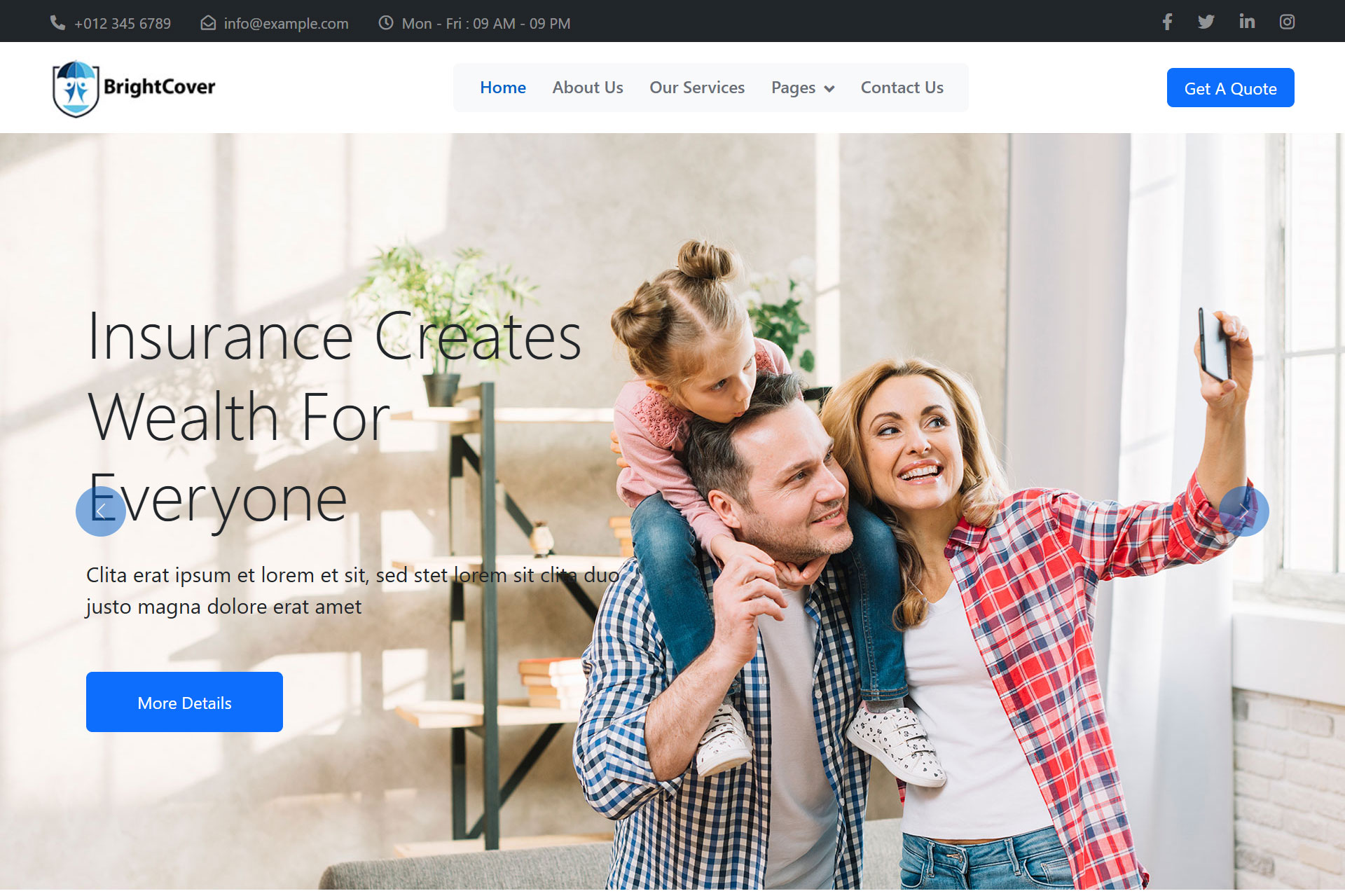Click the Instagram icon in top bar
Viewport: 1345px width, 896px height.
coord(1287,22)
